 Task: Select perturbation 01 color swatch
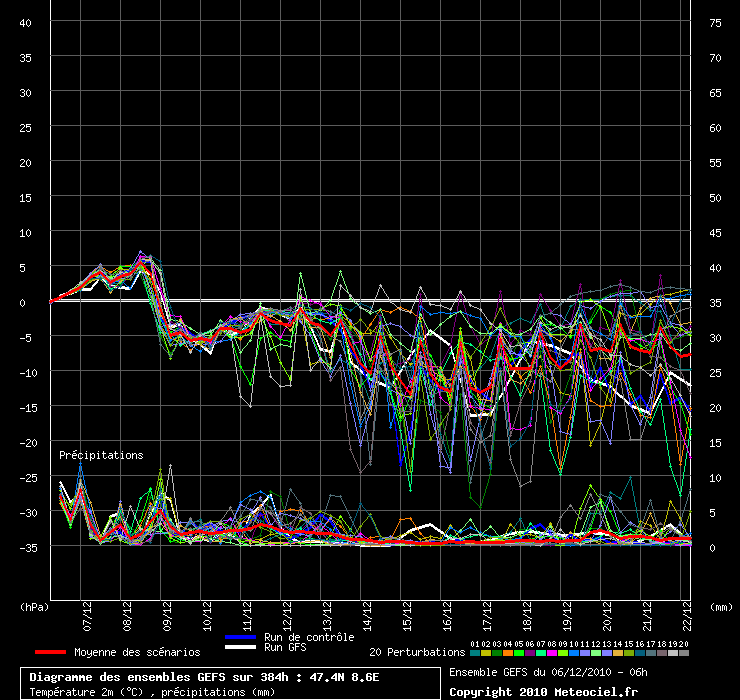[x=475, y=652]
